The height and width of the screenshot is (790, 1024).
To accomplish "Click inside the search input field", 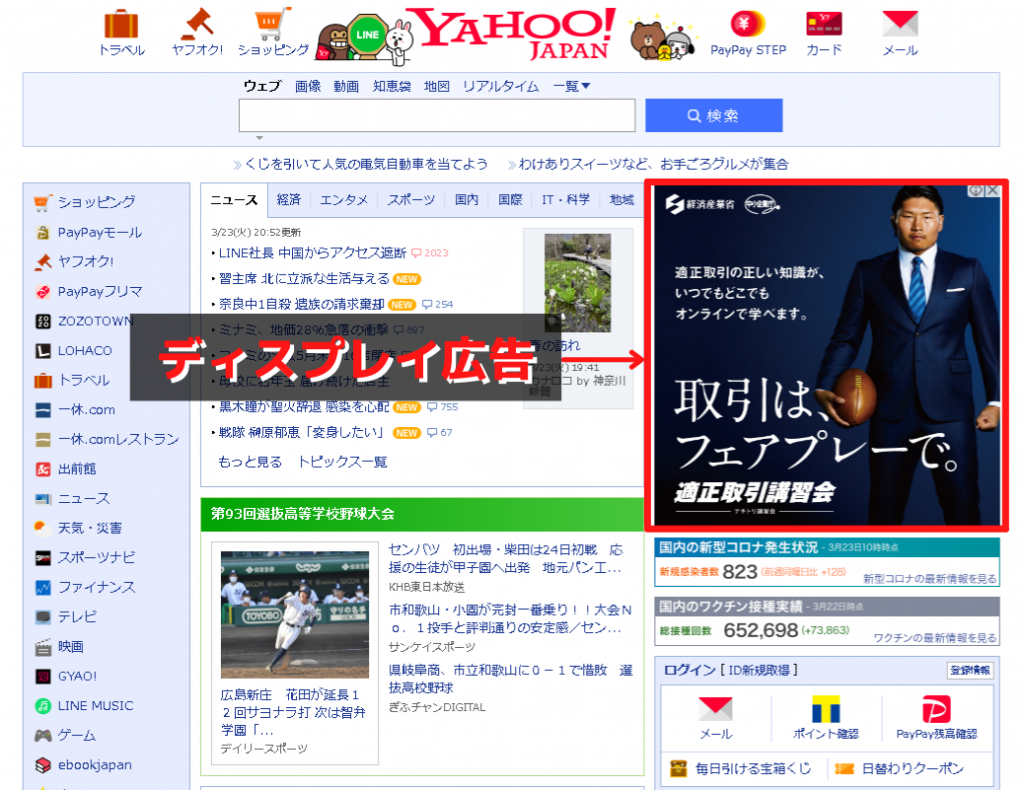I will pyautogui.click(x=437, y=116).
